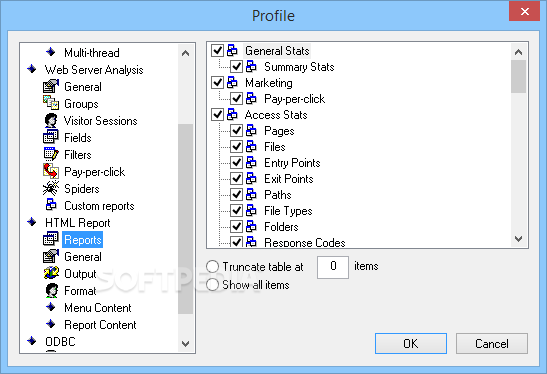
Task: Click the Groups icon in the tree
Action: click(51, 103)
